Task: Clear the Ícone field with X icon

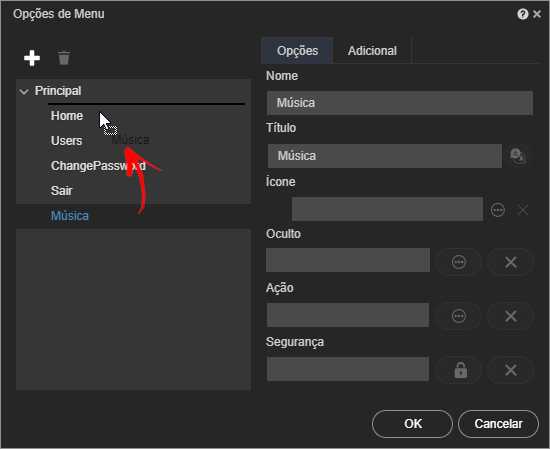Action: click(x=523, y=210)
